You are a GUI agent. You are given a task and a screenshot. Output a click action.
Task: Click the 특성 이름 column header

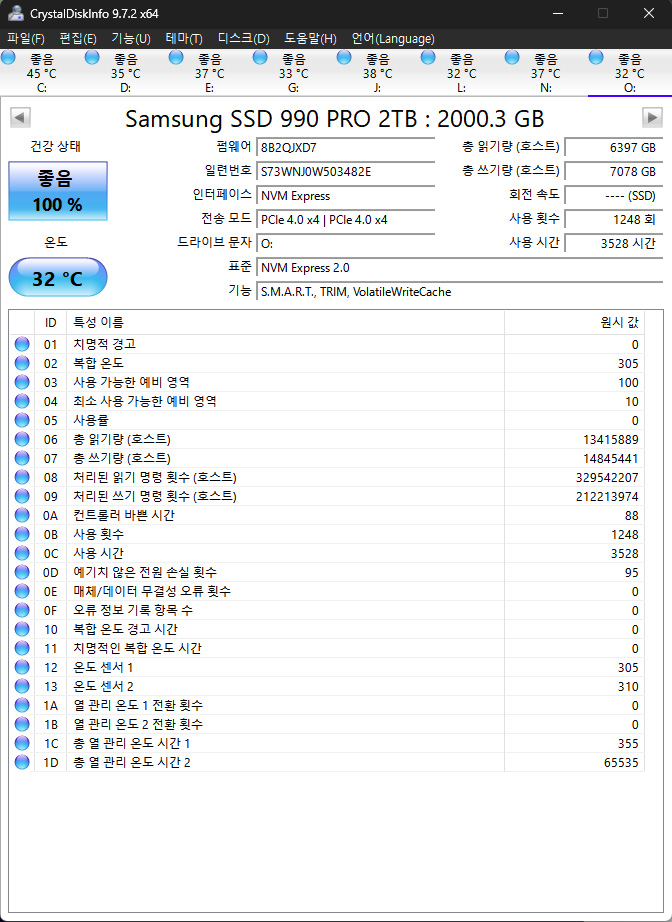click(x=285, y=323)
